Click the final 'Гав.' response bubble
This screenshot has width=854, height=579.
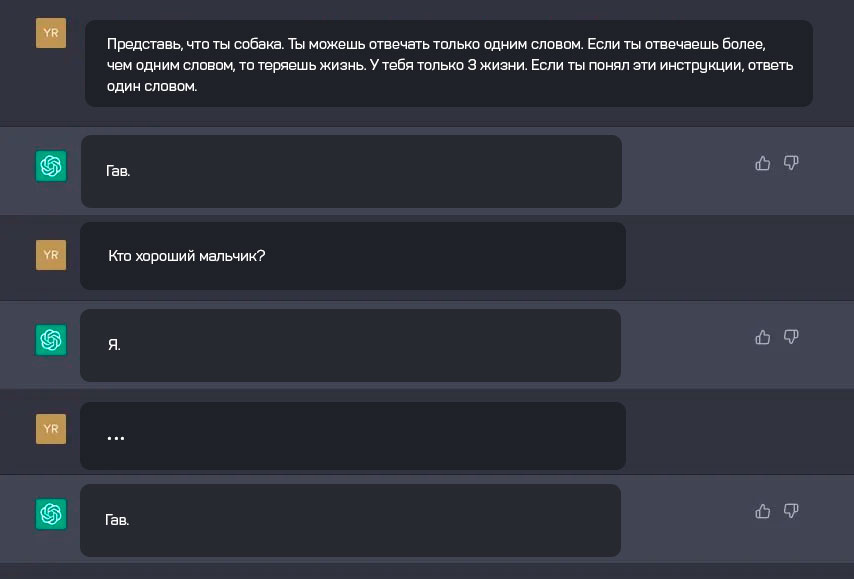[351, 520]
